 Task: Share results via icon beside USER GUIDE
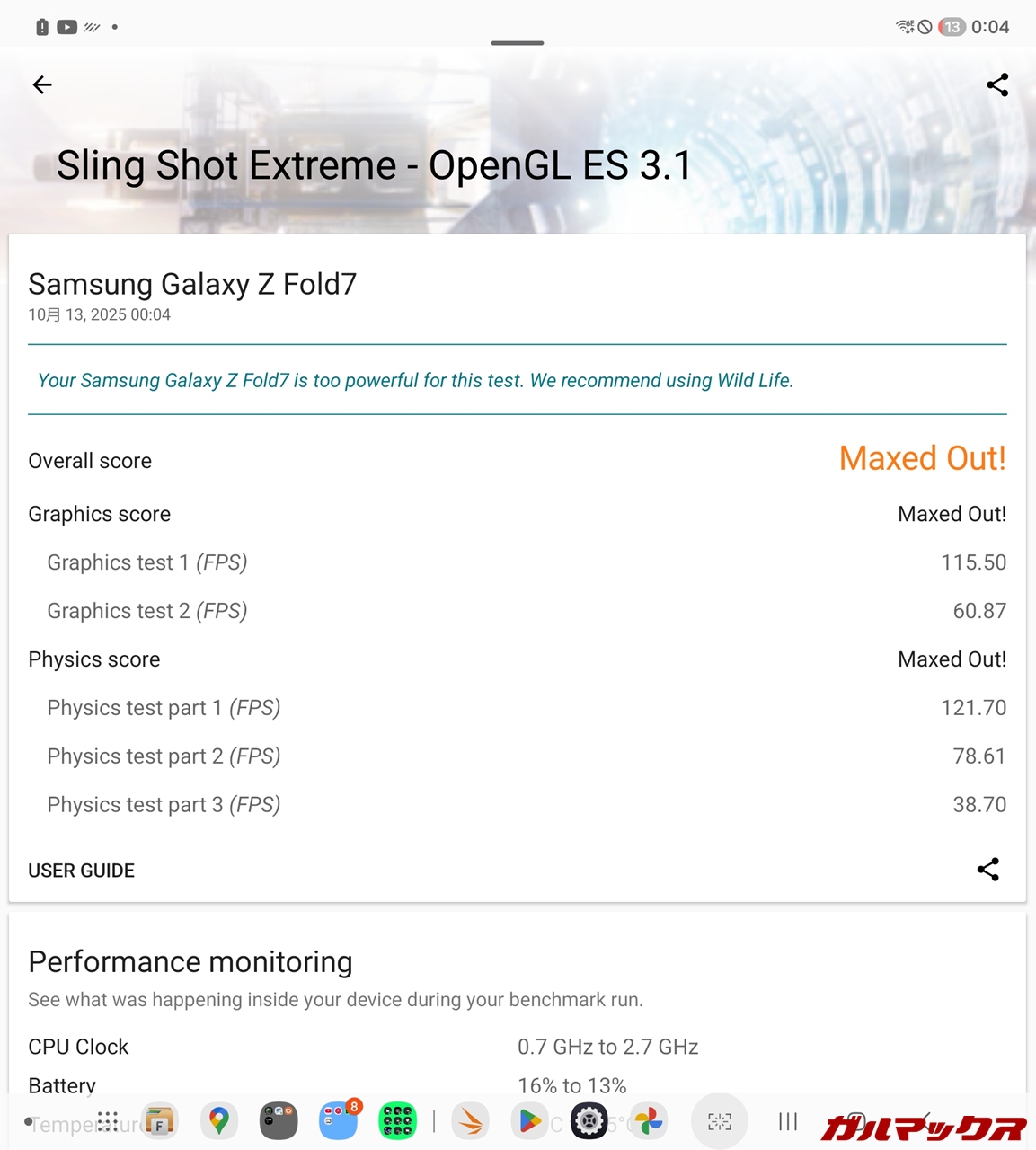987,870
